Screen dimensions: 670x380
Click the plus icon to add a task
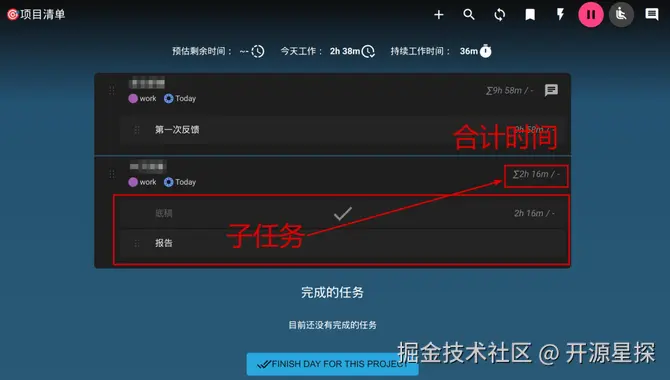[438, 15]
